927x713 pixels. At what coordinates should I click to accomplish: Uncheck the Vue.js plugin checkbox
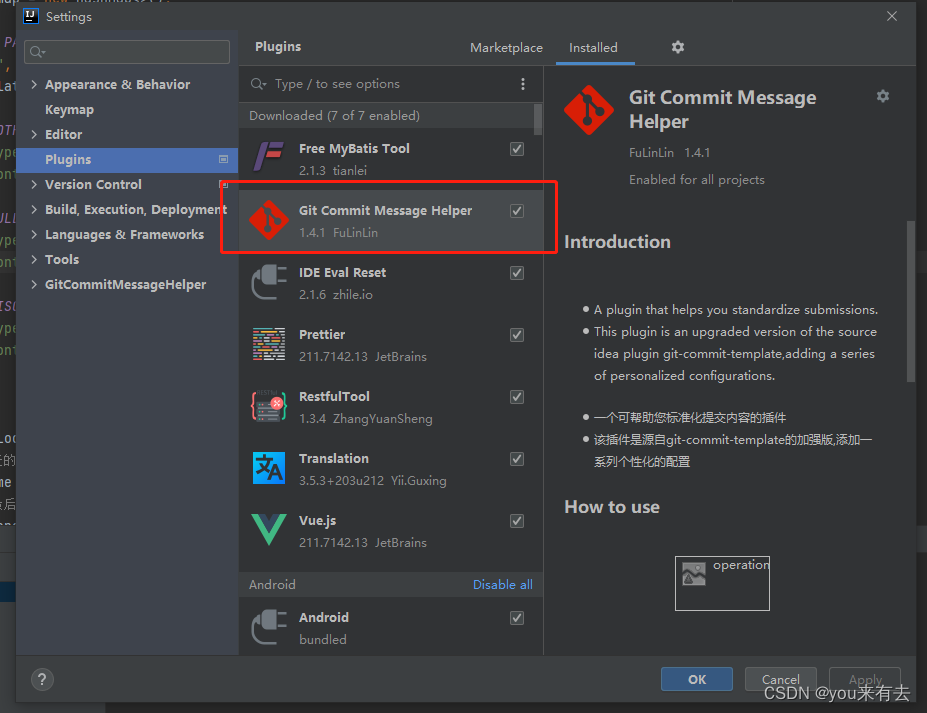pos(517,521)
